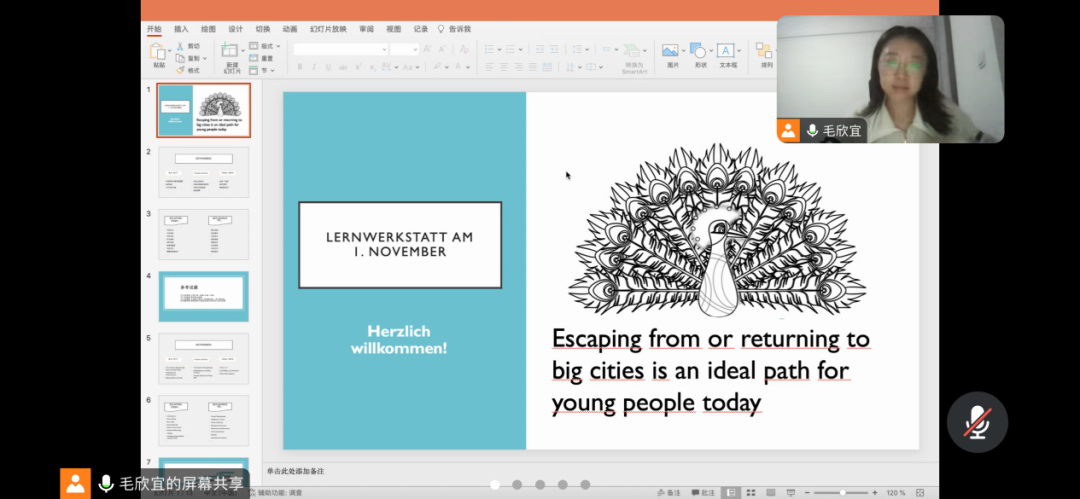
Task: Open the Slide Show (幻灯片放映) tab
Action: pyautogui.click(x=328, y=29)
